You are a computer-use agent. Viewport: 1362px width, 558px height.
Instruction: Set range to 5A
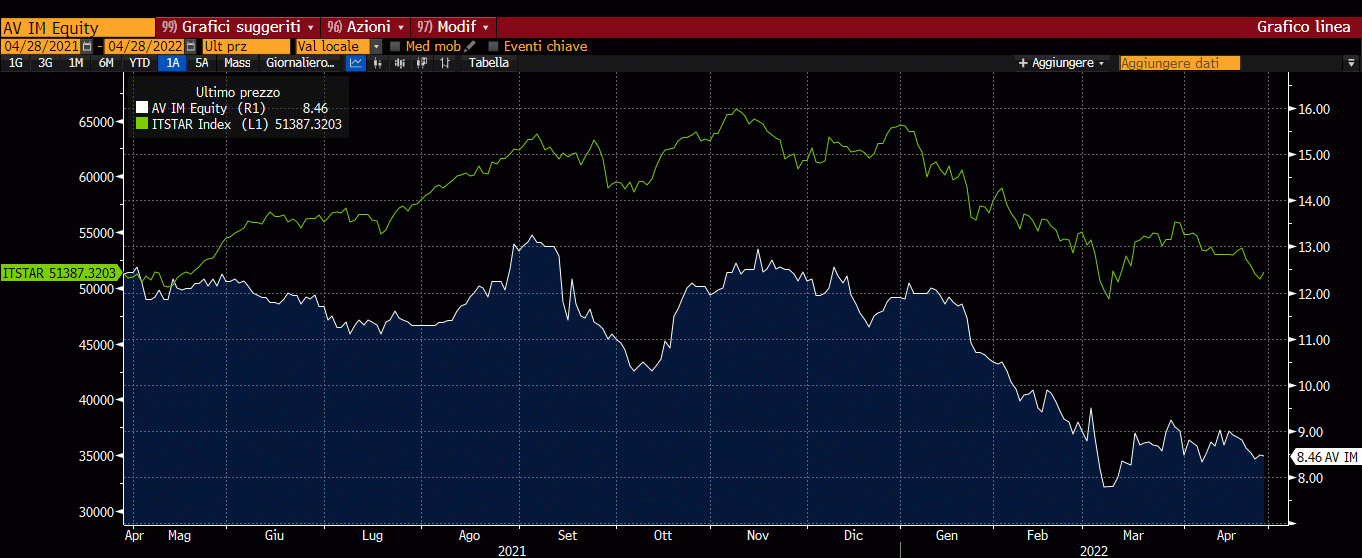[x=202, y=63]
